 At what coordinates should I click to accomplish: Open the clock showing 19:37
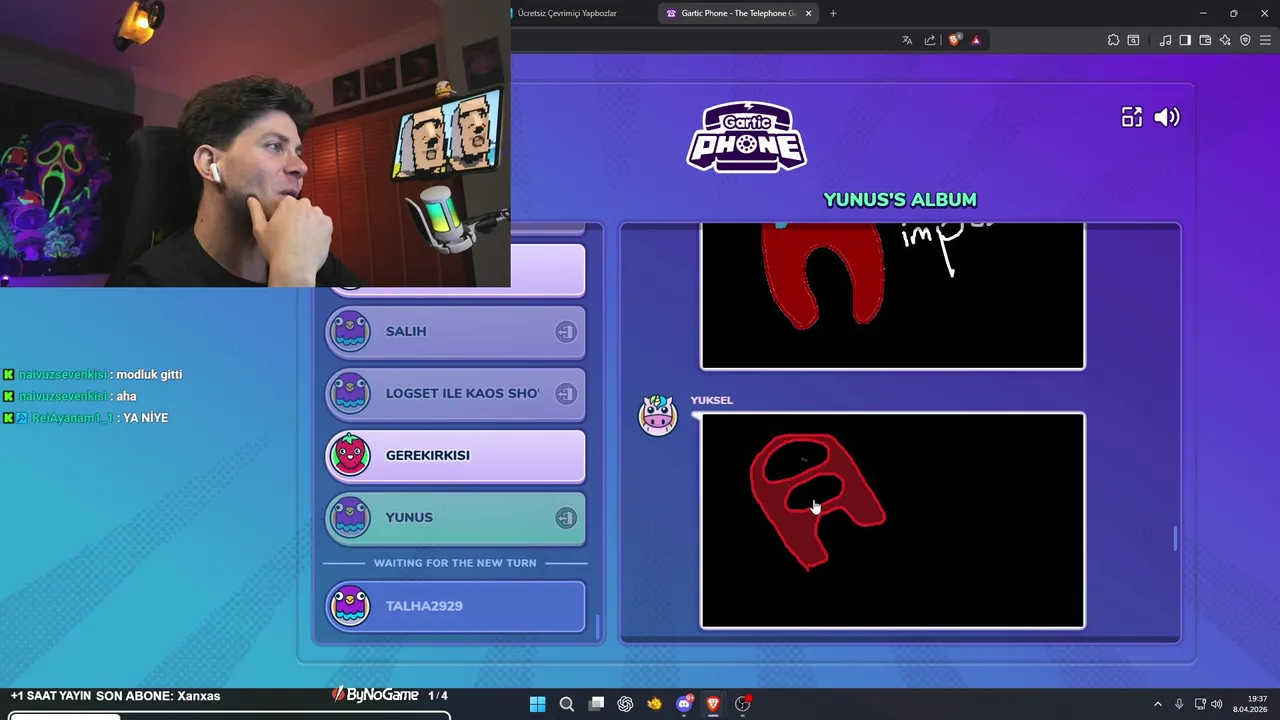pos(1250,704)
